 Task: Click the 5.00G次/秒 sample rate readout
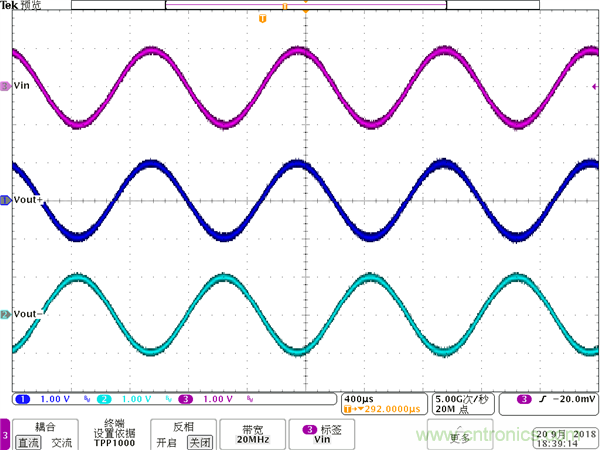tap(462, 398)
